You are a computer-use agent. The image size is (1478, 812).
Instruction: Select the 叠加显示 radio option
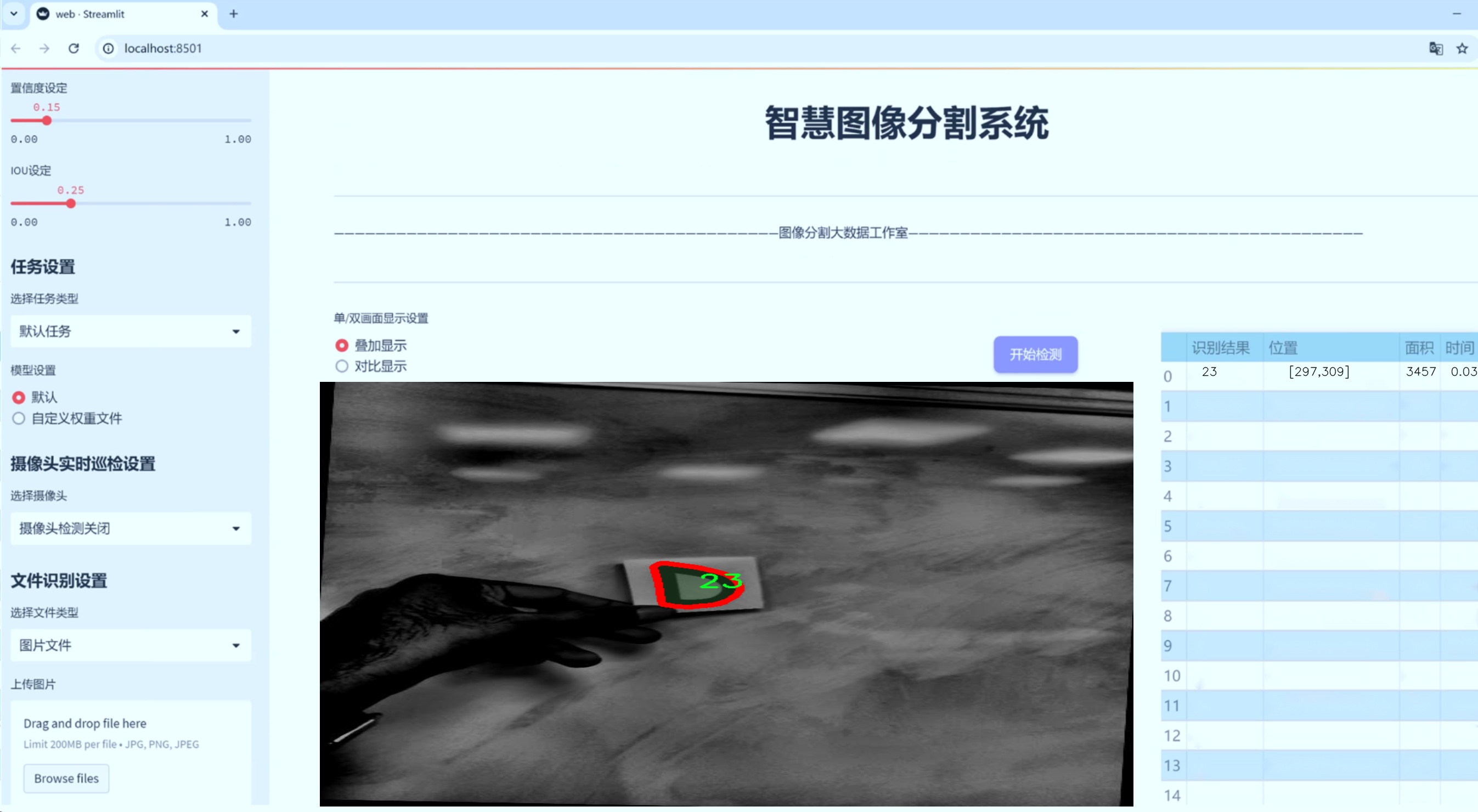tap(342, 346)
